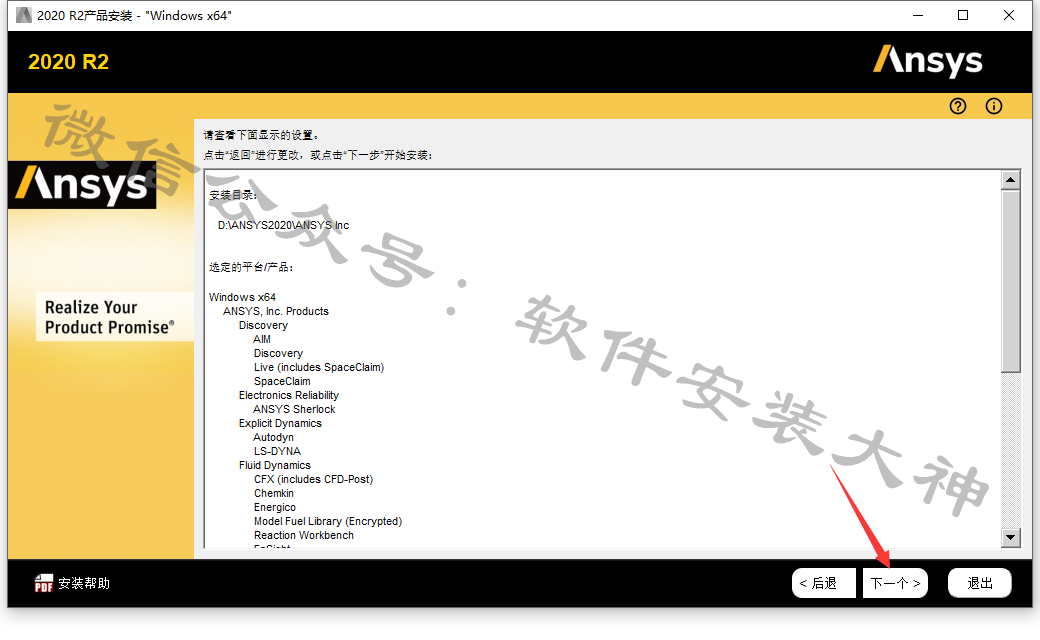Click the Ansys title bar app icon
This screenshot has width=1040, height=640.
tap(24, 15)
